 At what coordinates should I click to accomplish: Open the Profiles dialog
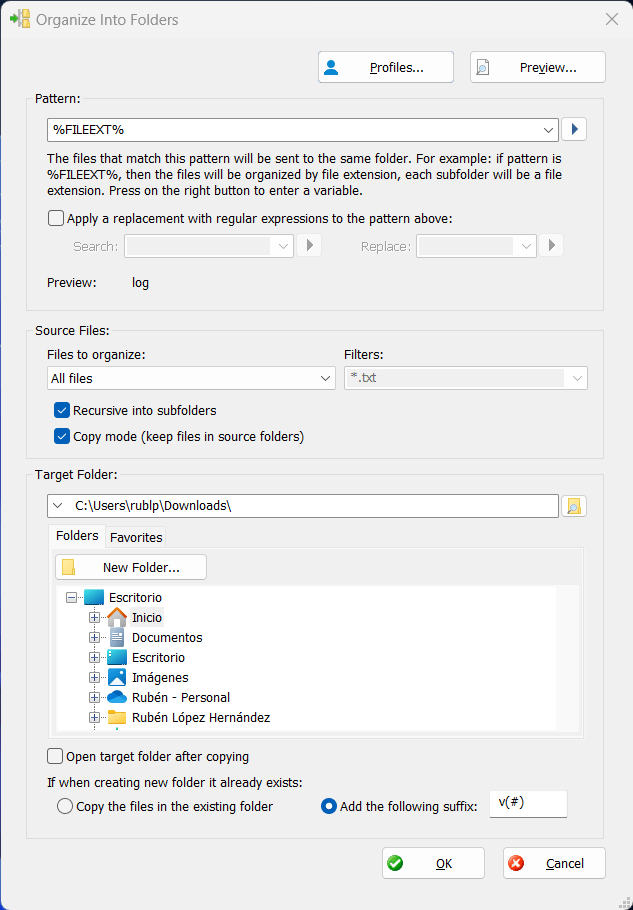[x=385, y=66]
